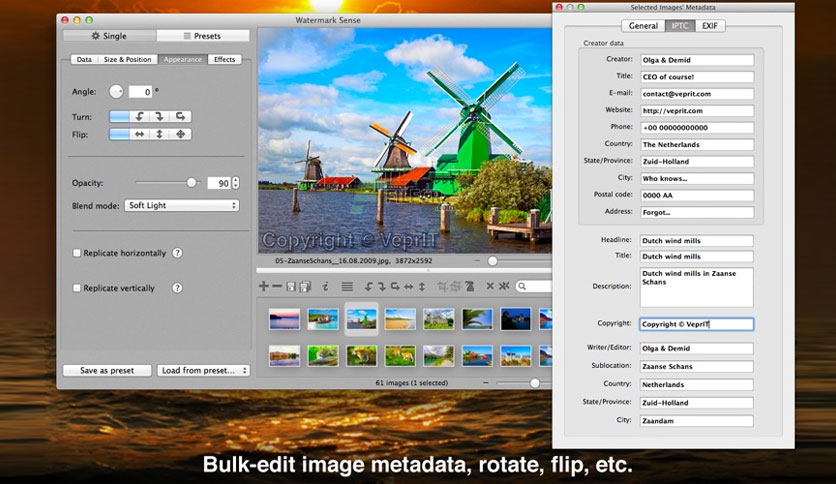Save image using the single floppy icon
836x484 pixels.
(x=291, y=286)
